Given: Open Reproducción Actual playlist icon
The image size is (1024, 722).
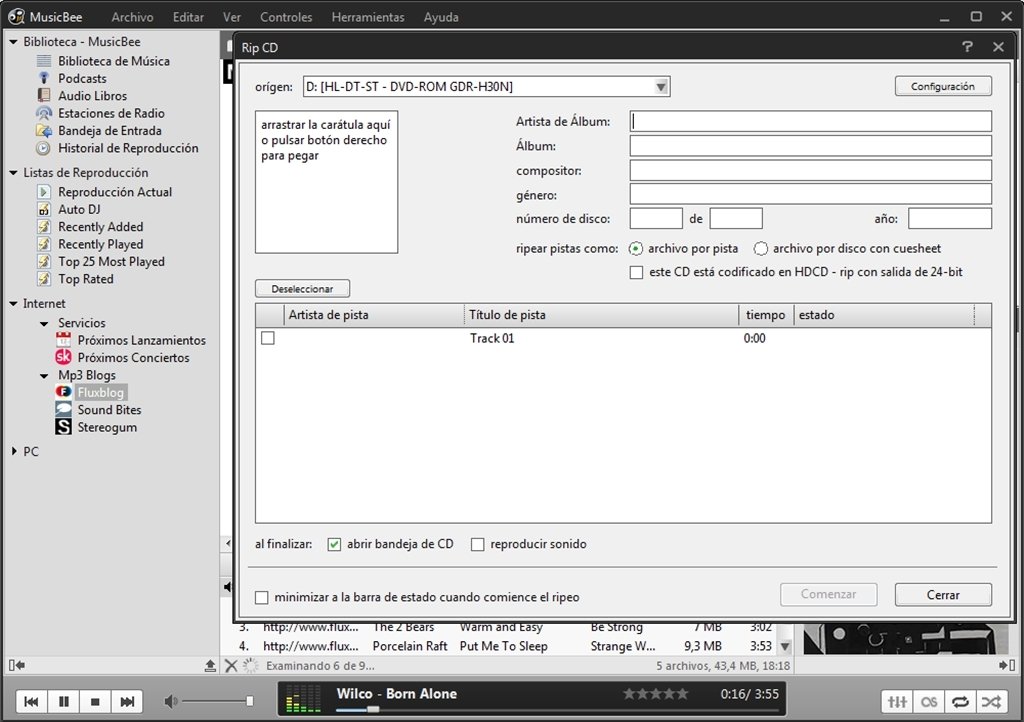Looking at the screenshot, I should tap(44, 192).
